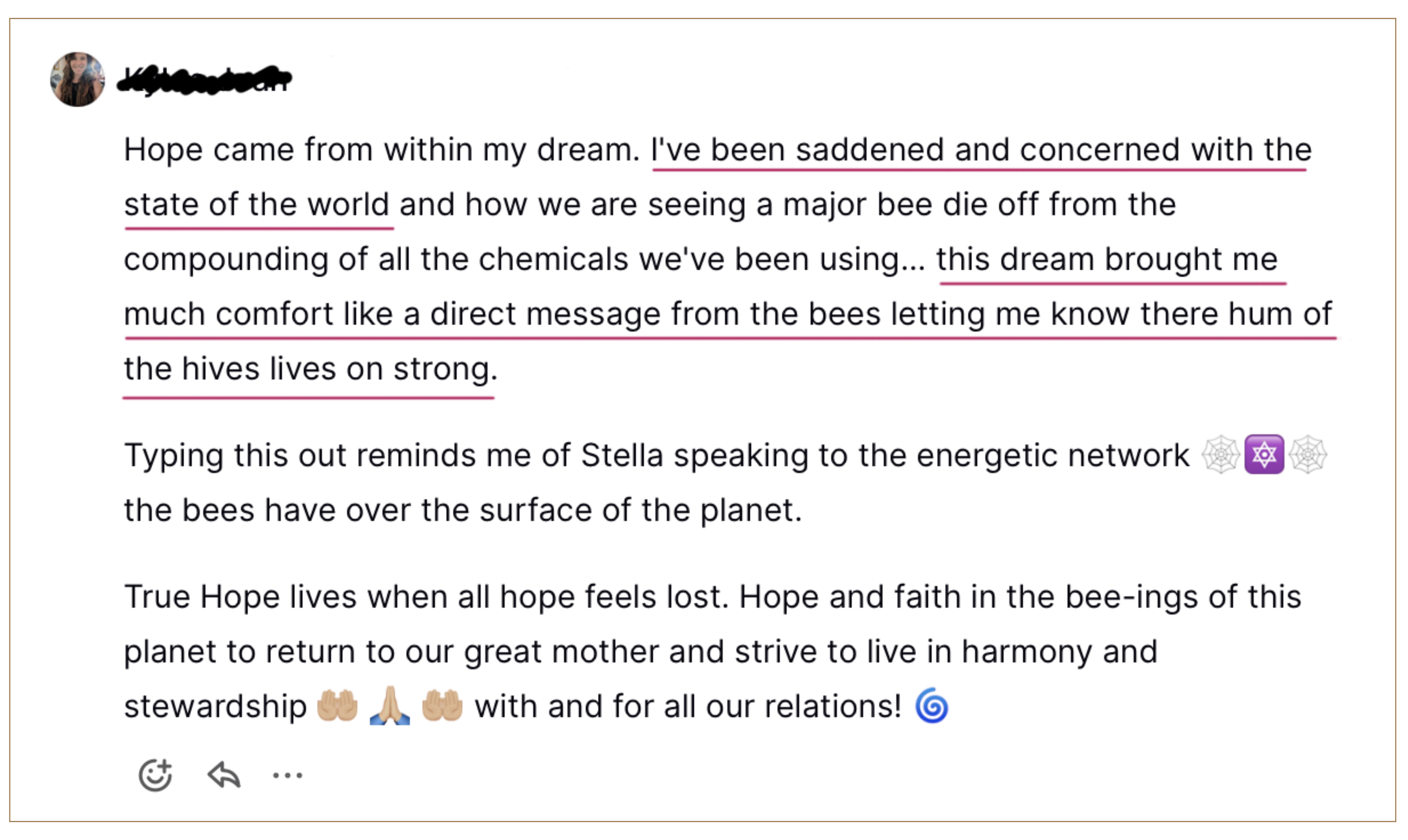Click the blue cyclone spiral emoji
This screenshot has height=840, width=1408.
point(931,706)
